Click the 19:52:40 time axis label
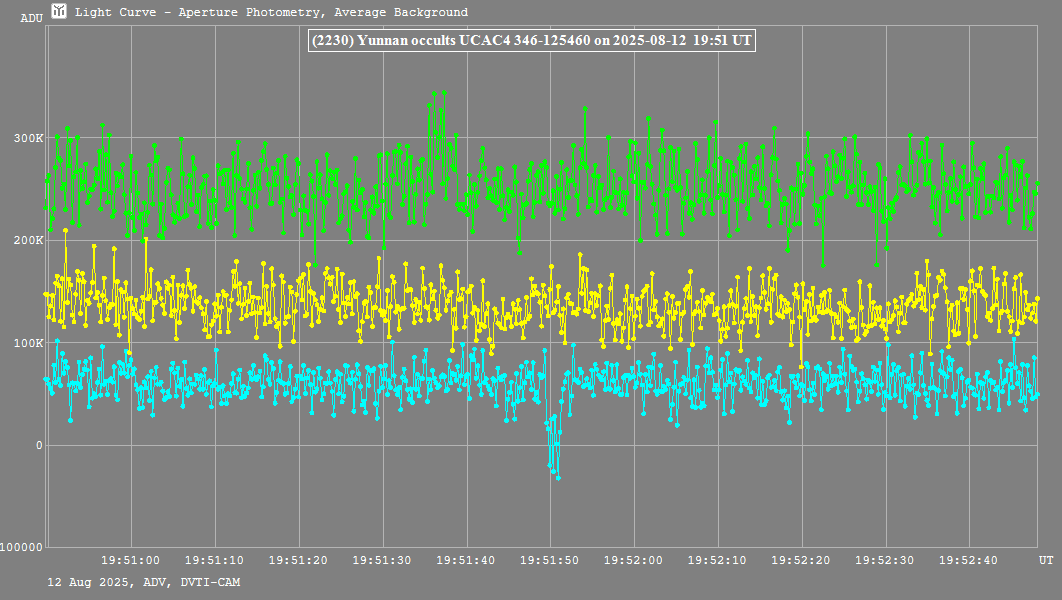Image resolution: width=1062 pixels, height=600 pixels. pos(970,560)
